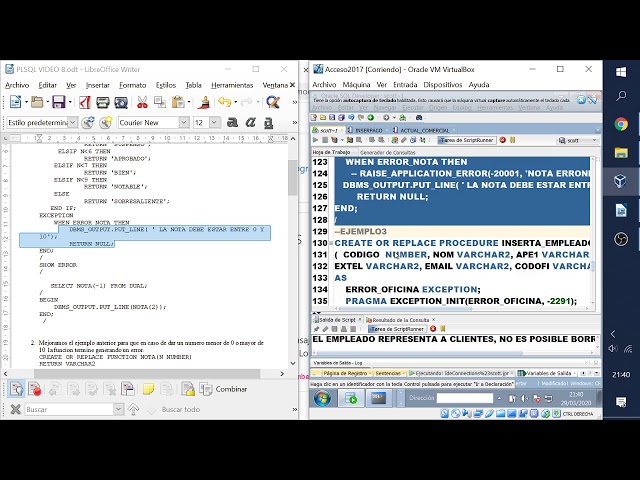Click Writer vertical scrollbar thumb
640x480 pixels.
point(292,178)
